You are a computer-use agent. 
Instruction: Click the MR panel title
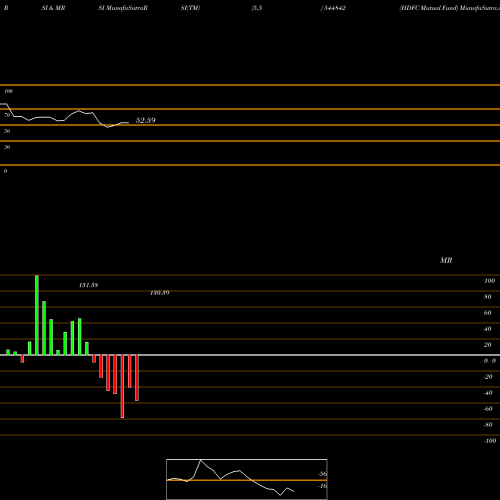point(446,260)
